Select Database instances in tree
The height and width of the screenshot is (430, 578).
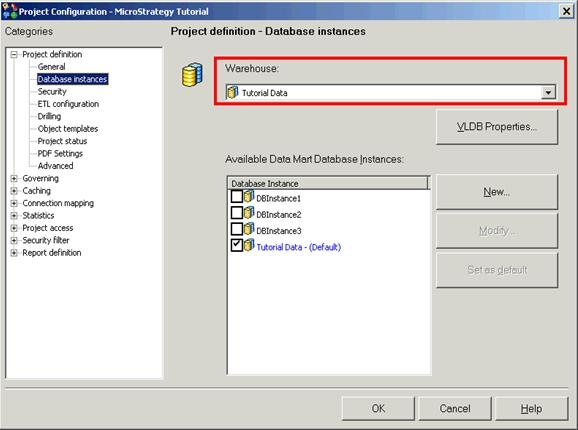[x=72, y=79]
